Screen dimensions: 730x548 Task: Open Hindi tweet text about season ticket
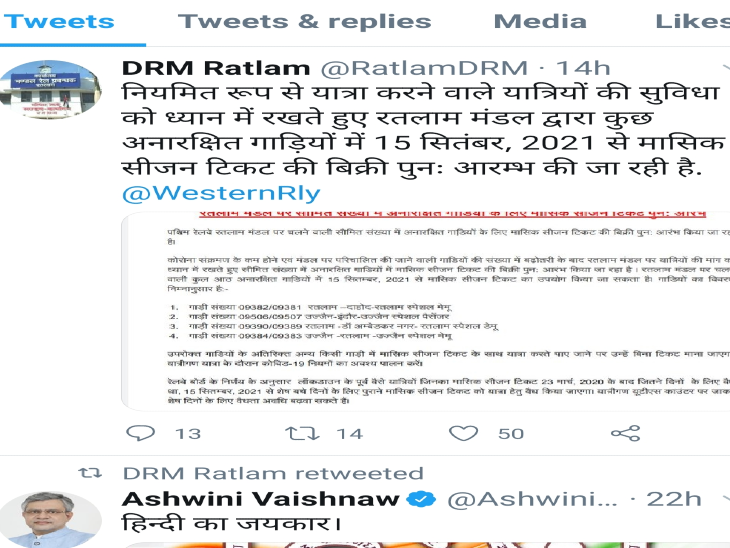pos(423,130)
